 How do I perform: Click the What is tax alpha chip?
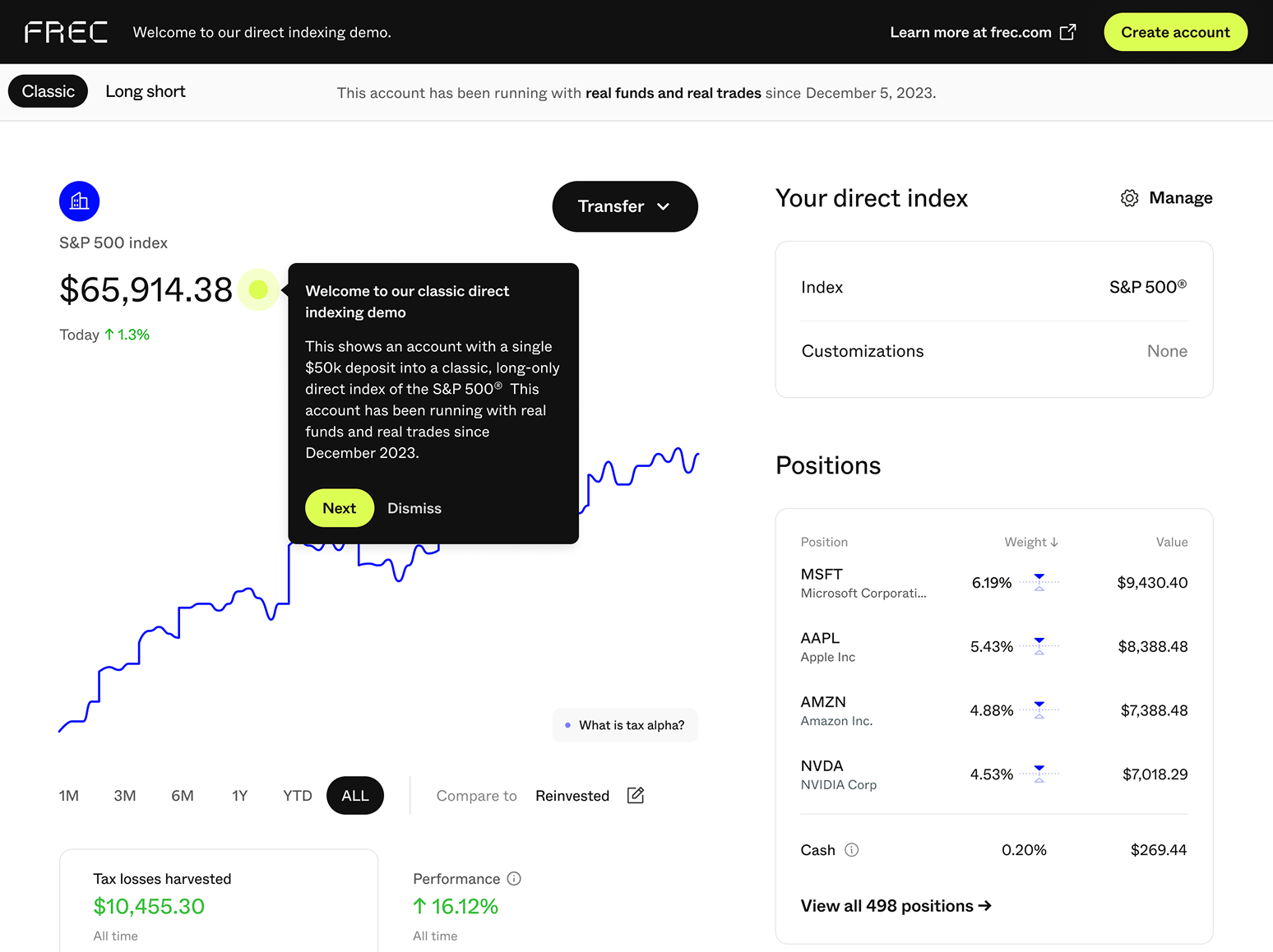coord(625,725)
